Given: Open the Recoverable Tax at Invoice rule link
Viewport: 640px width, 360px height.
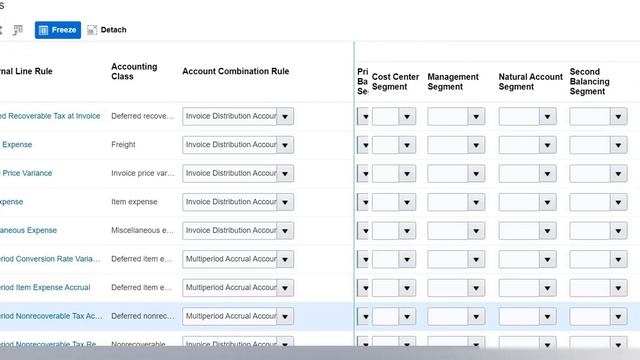Looking at the screenshot, I should (50, 116).
